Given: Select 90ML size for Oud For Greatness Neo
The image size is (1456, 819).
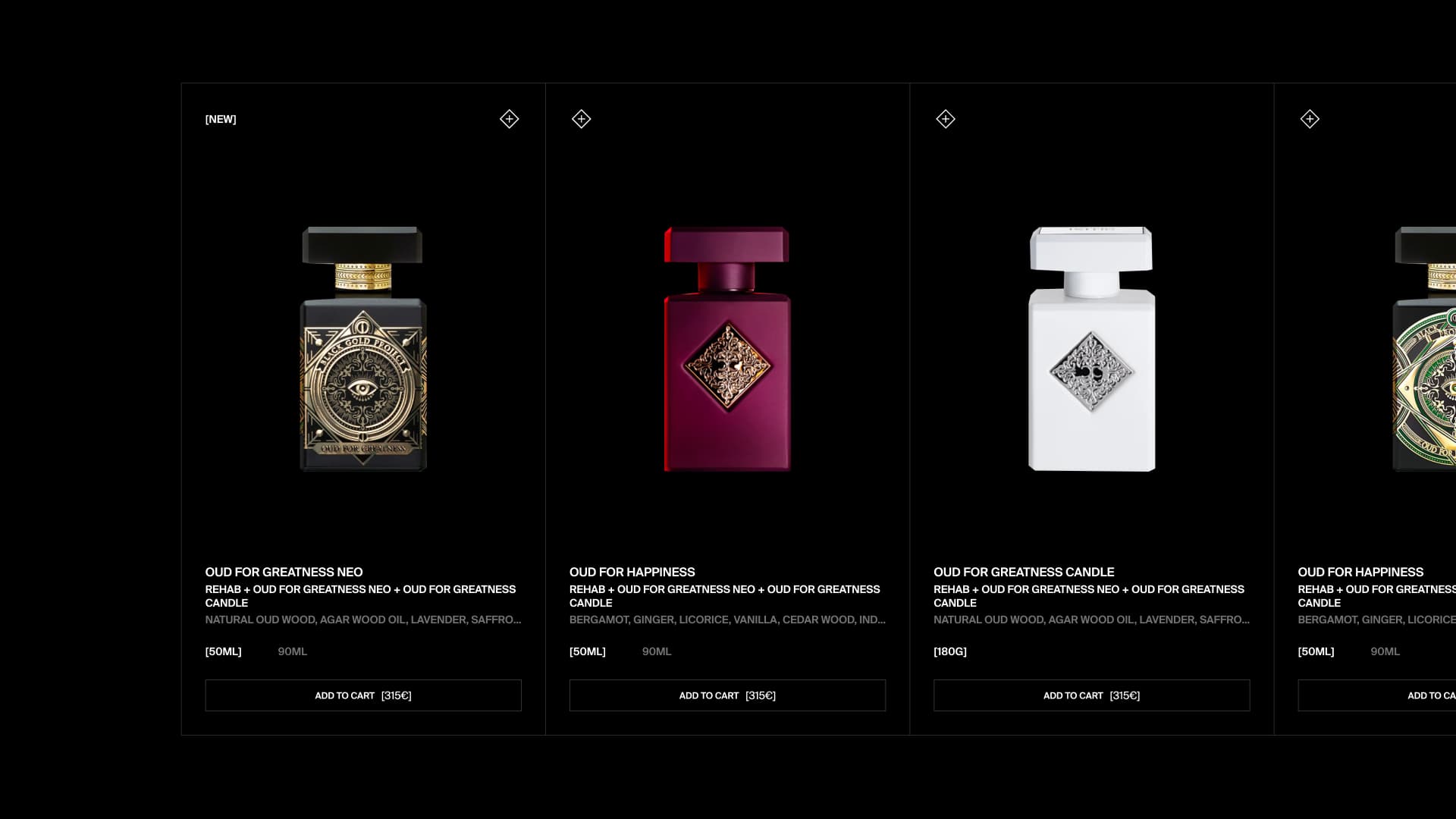Looking at the screenshot, I should tap(292, 651).
